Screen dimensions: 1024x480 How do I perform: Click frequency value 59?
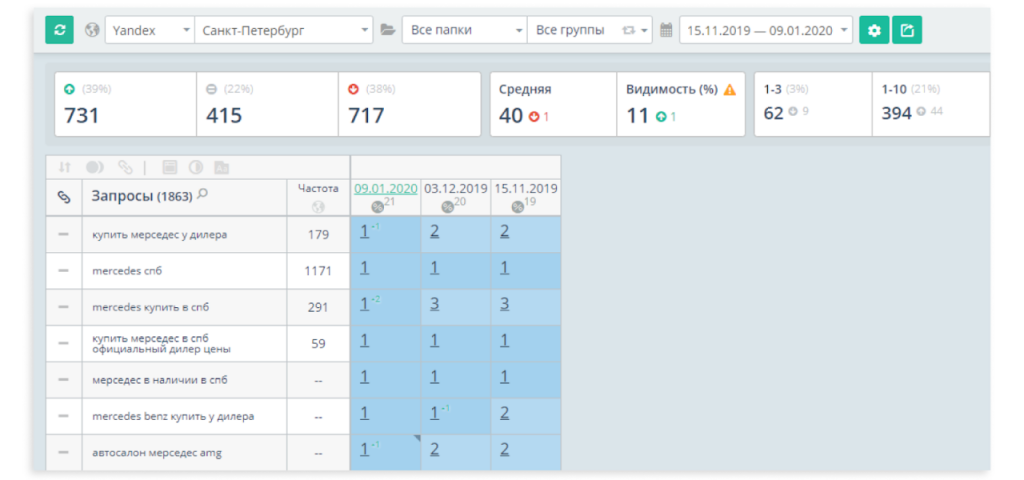coord(318,344)
